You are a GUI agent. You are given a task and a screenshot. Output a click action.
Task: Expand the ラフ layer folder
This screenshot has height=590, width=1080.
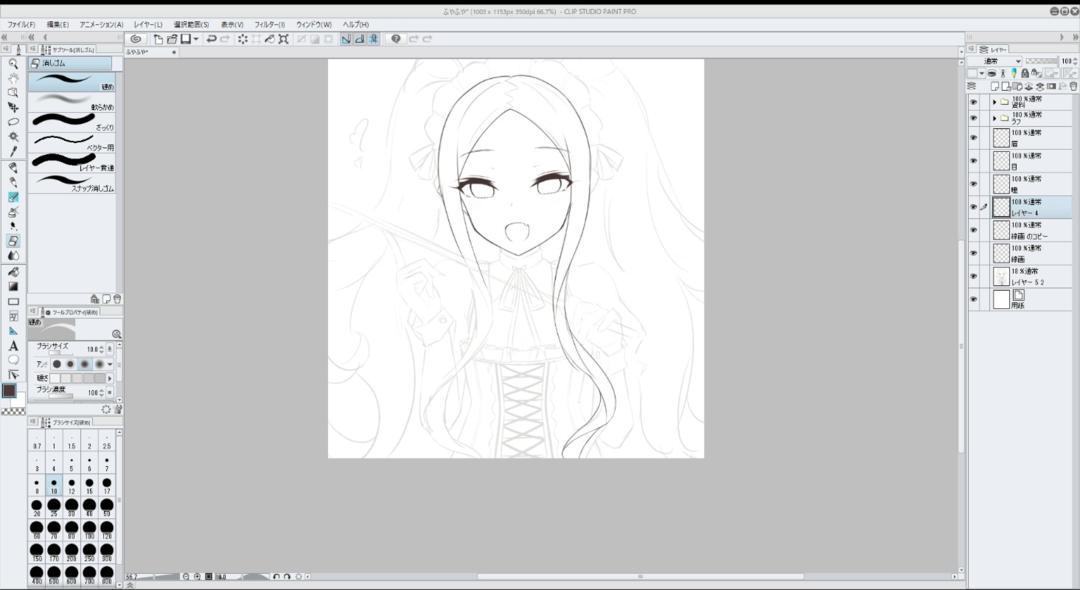coord(994,118)
